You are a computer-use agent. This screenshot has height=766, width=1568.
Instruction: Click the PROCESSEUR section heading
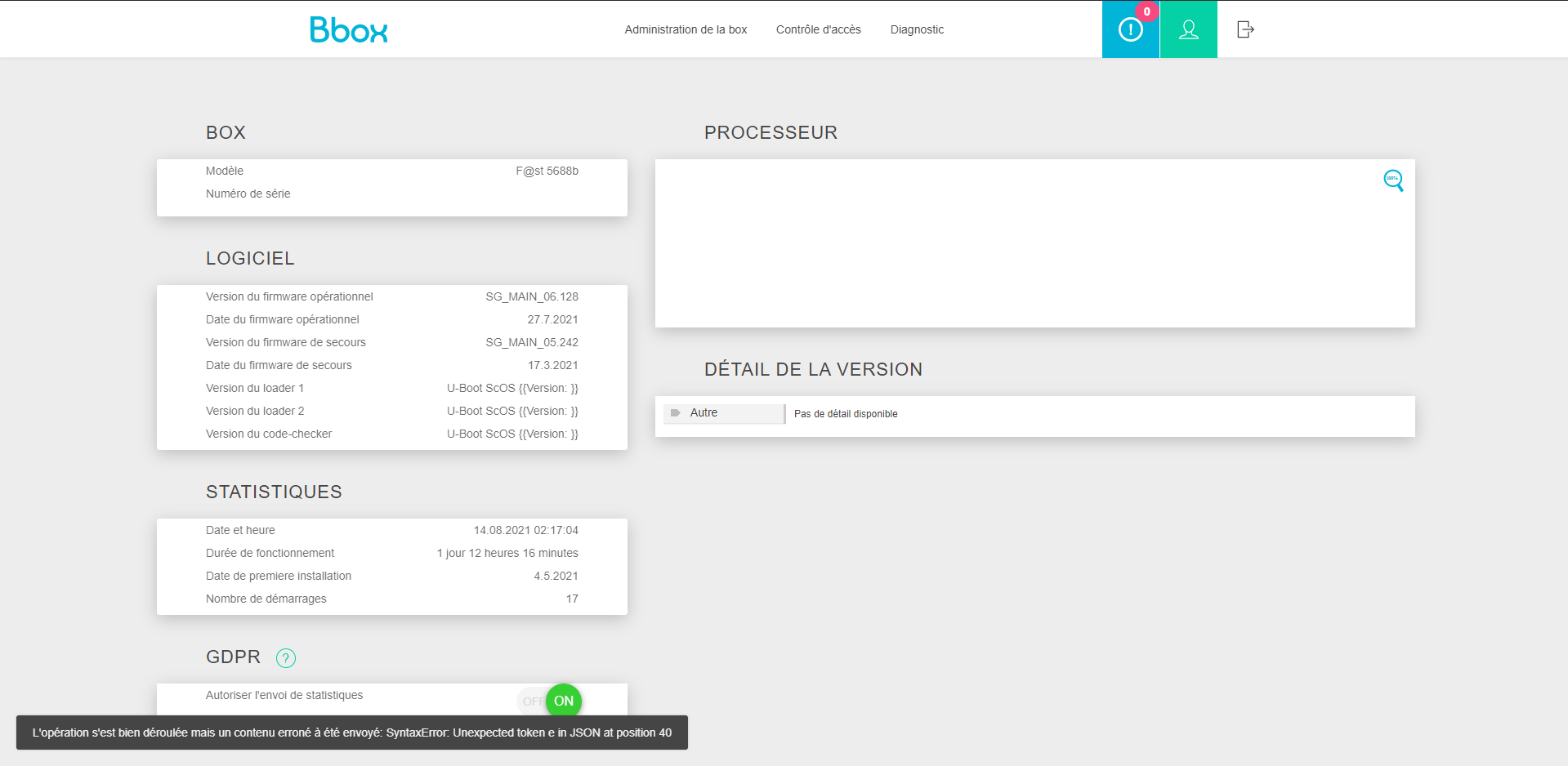pos(771,132)
